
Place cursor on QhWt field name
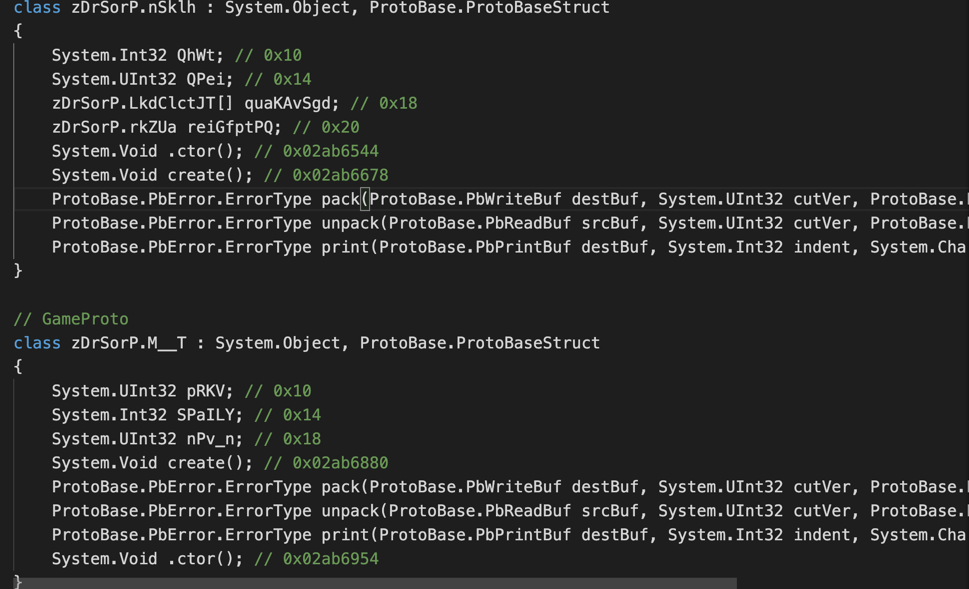click(196, 55)
